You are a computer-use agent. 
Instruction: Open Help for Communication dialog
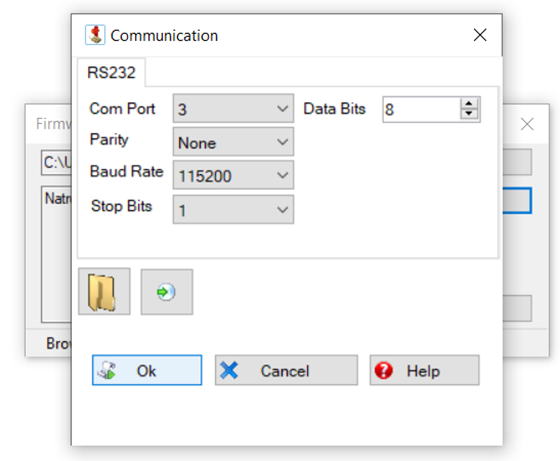(x=425, y=370)
